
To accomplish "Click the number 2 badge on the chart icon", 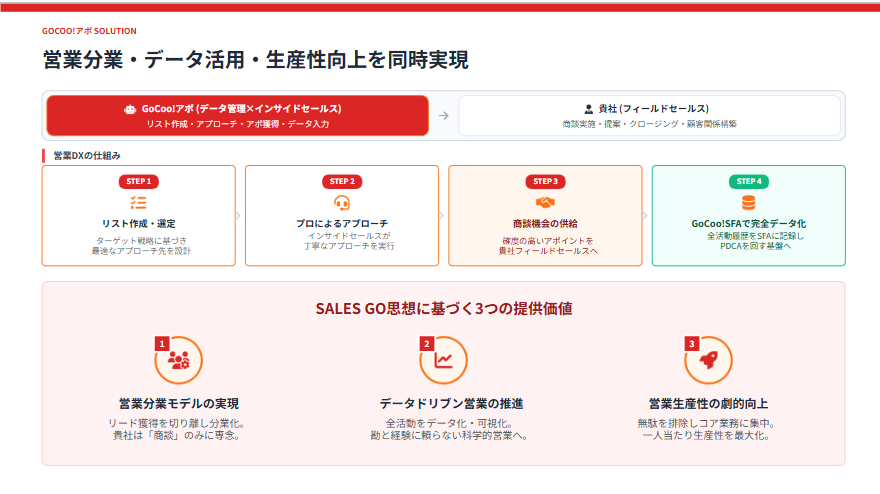I will (x=427, y=344).
